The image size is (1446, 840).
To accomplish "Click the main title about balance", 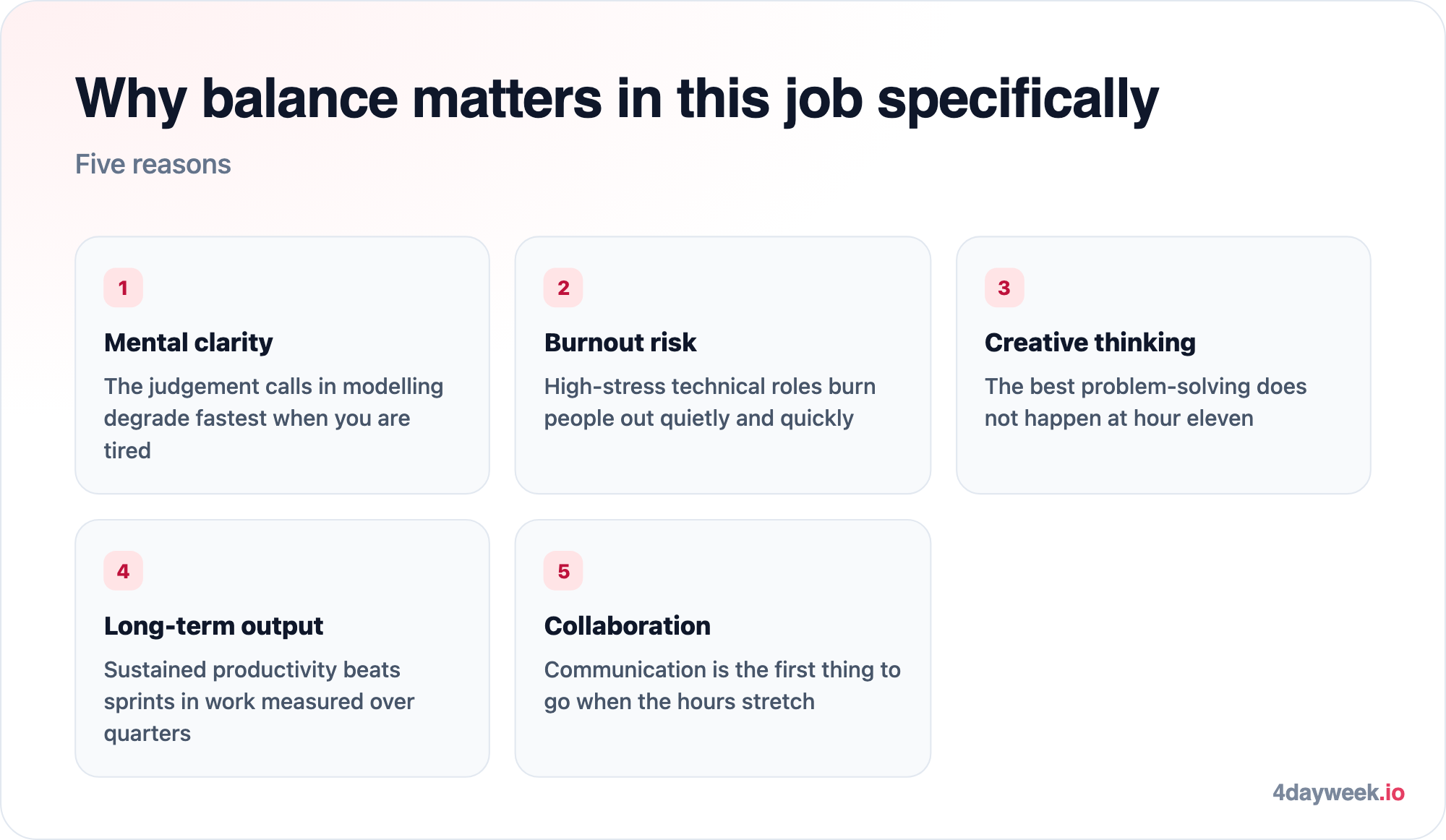I will [x=617, y=100].
